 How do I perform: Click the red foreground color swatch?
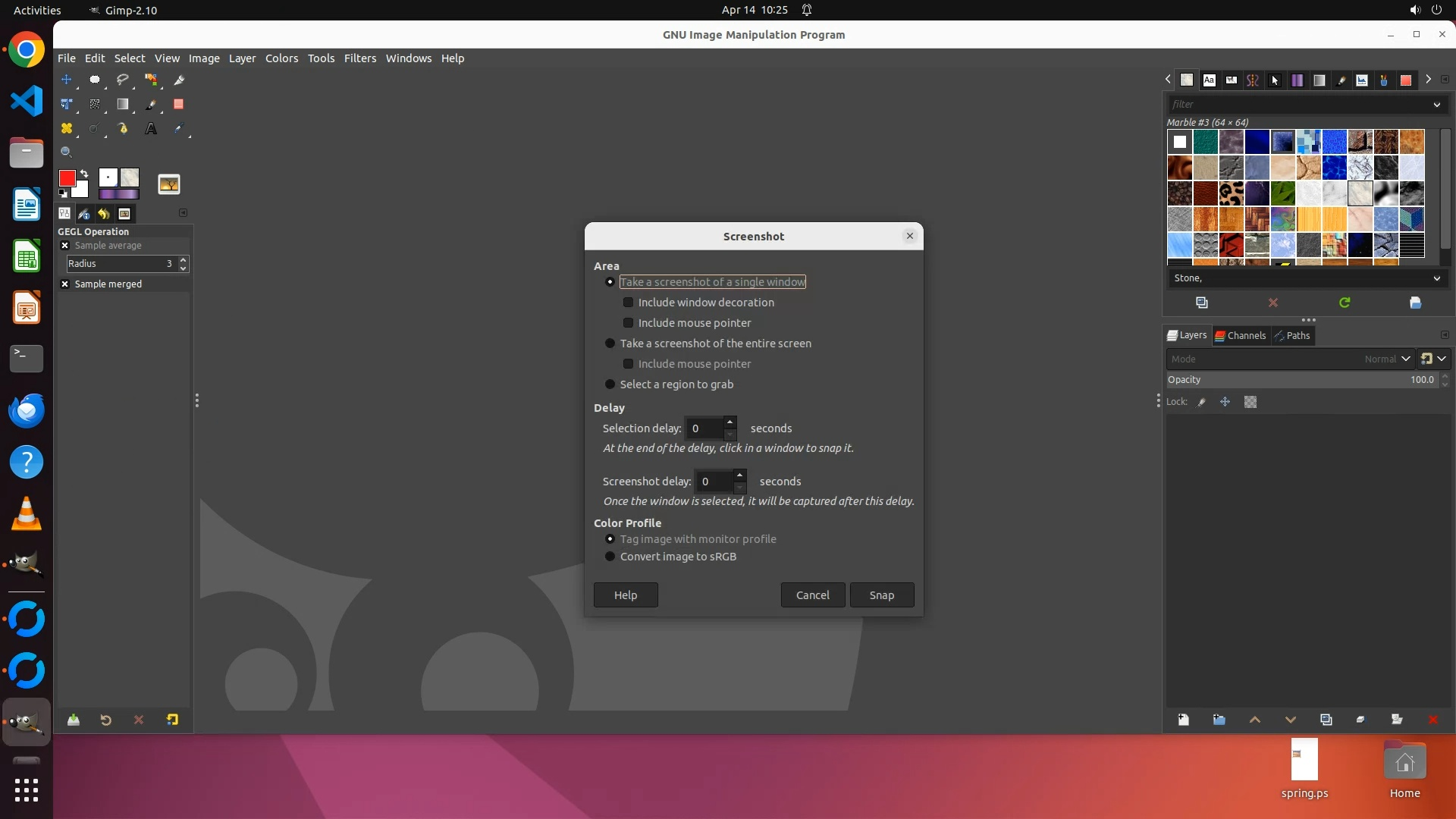click(67, 178)
